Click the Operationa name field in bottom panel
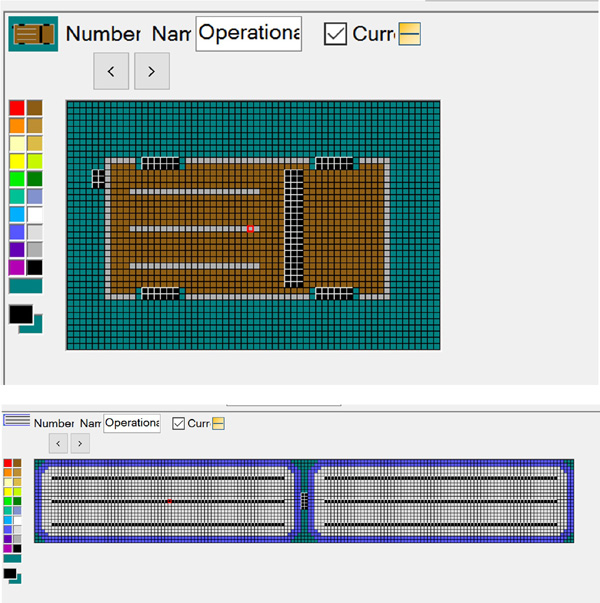Viewport: 600px width, 603px height. click(132, 423)
